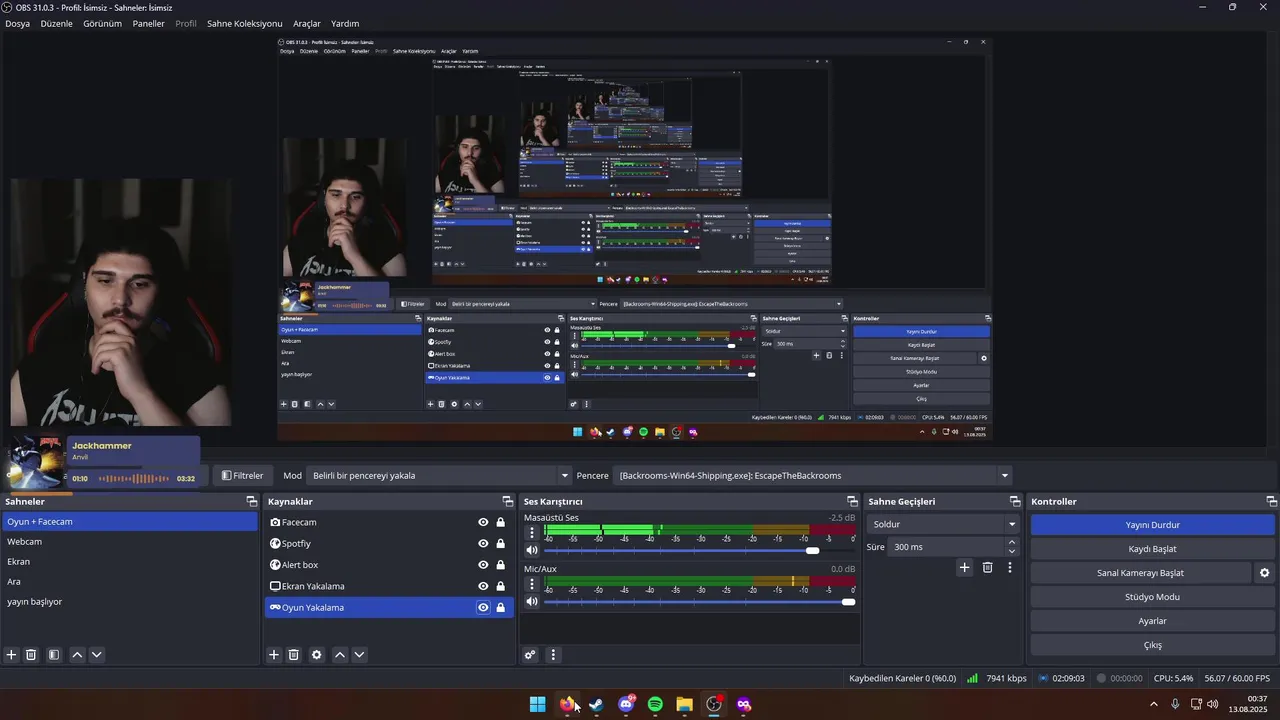
Task: Remove transition with trash icon
Action: (x=988, y=567)
